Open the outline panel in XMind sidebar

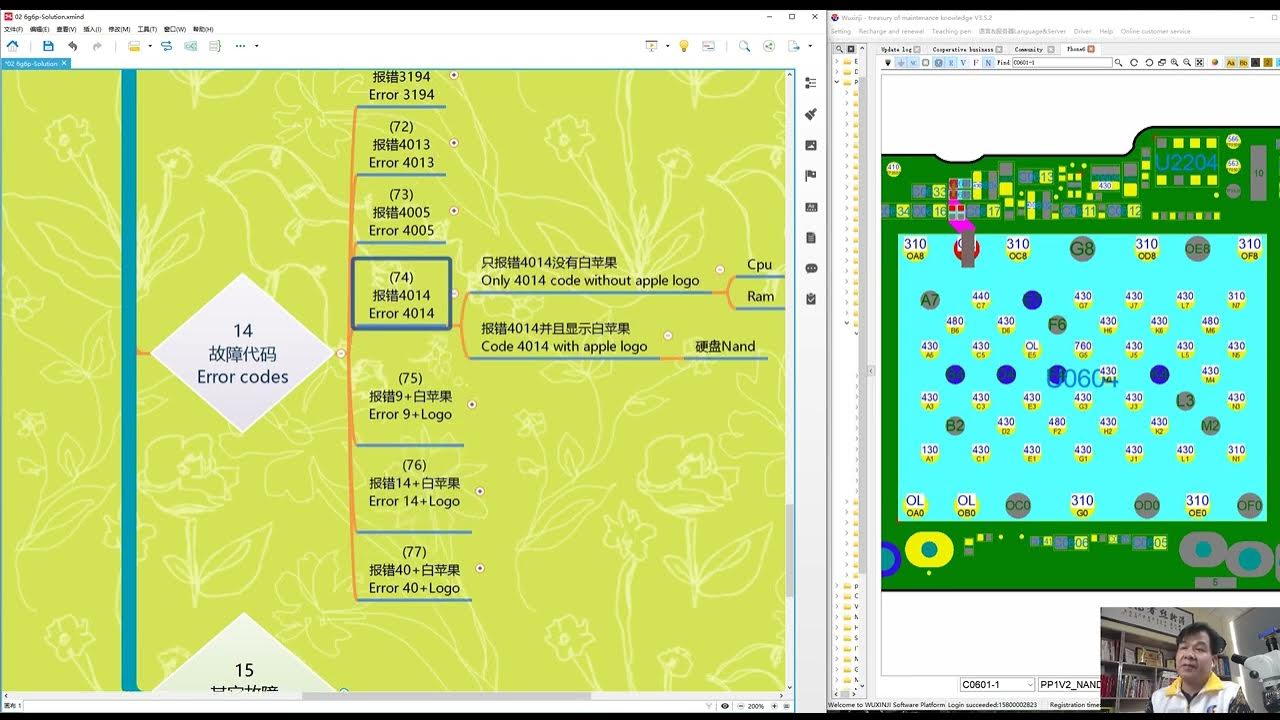click(811, 83)
